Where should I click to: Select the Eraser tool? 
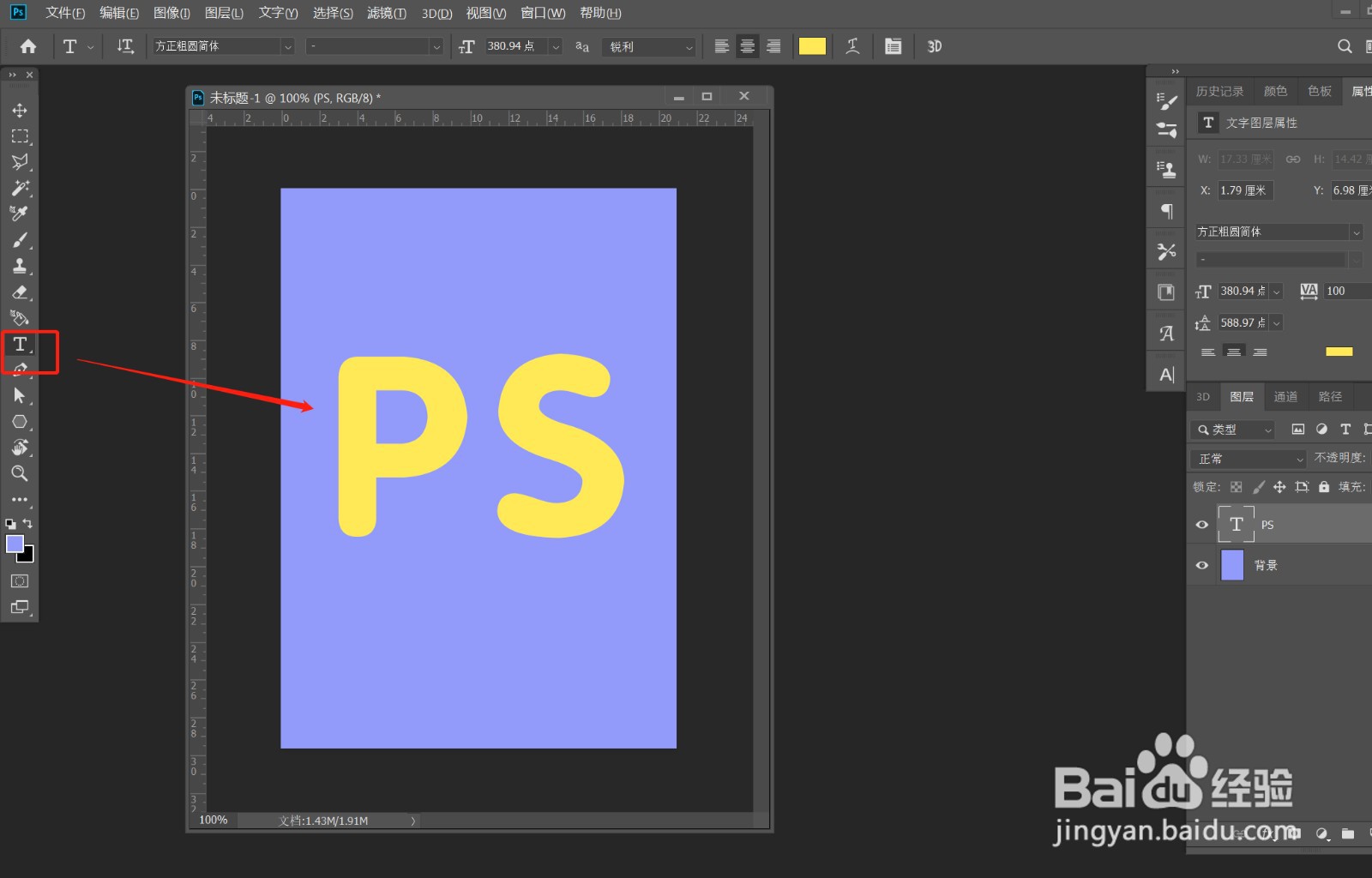pyautogui.click(x=19, y=292)
